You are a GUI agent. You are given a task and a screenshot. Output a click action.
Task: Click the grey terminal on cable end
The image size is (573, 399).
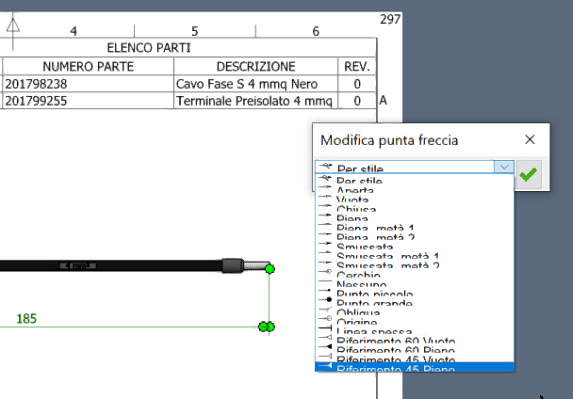coord(245,265)
